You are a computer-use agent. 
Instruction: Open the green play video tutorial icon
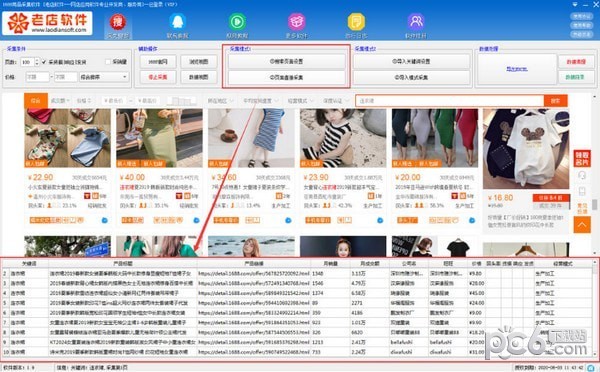coord(237,22)
